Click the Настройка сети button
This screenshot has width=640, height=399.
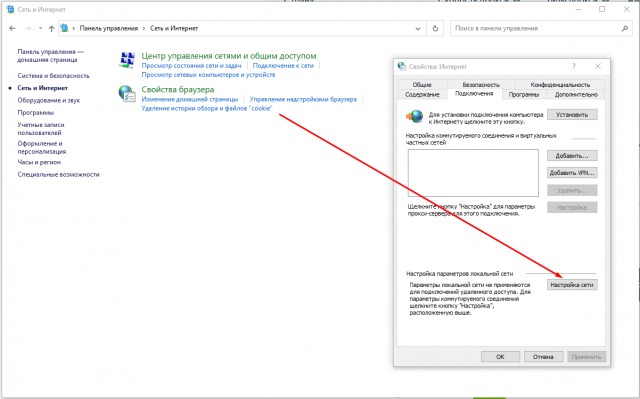pyautogui.click(x=572, y=285)
